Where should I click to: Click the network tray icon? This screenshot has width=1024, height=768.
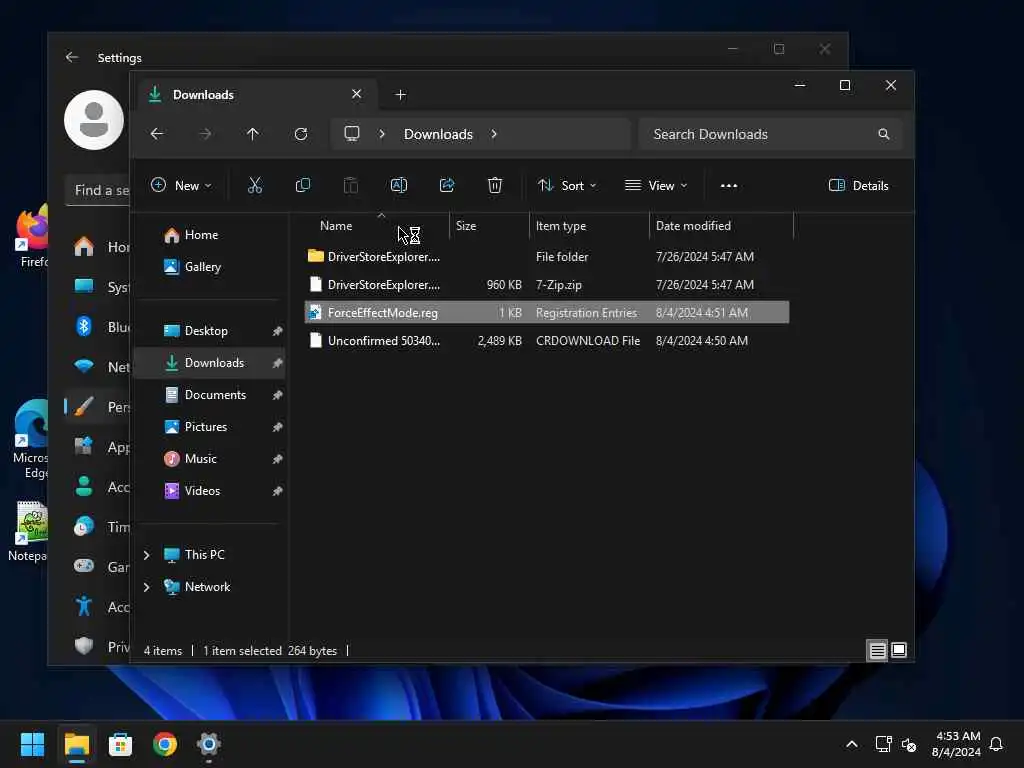click(883, 744)
